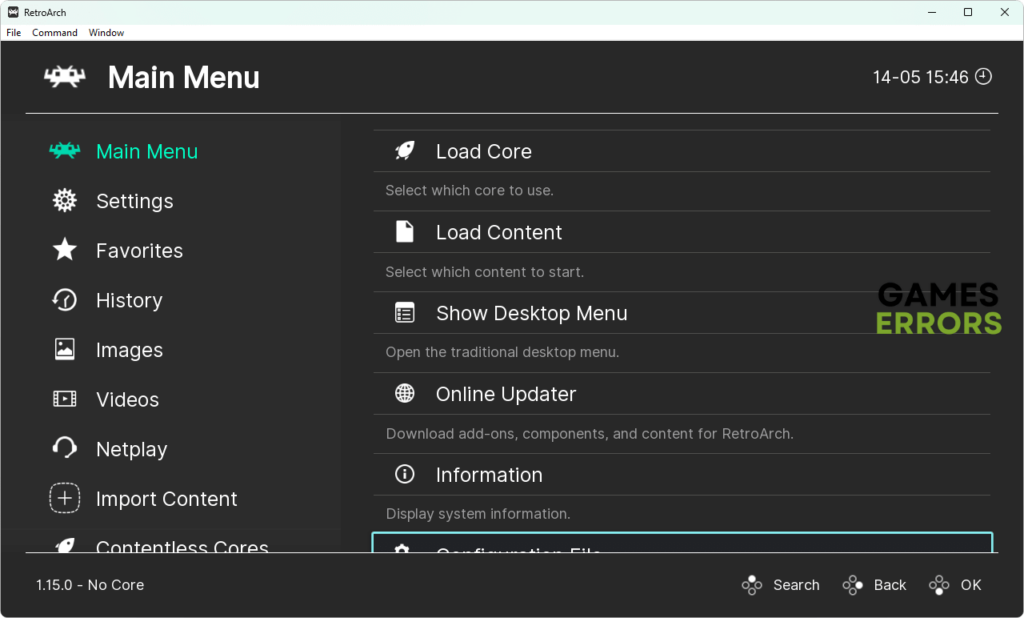Select the Main Menu sidebar entry
This screenshot has width=1024, height=618.
pos(146,152)
